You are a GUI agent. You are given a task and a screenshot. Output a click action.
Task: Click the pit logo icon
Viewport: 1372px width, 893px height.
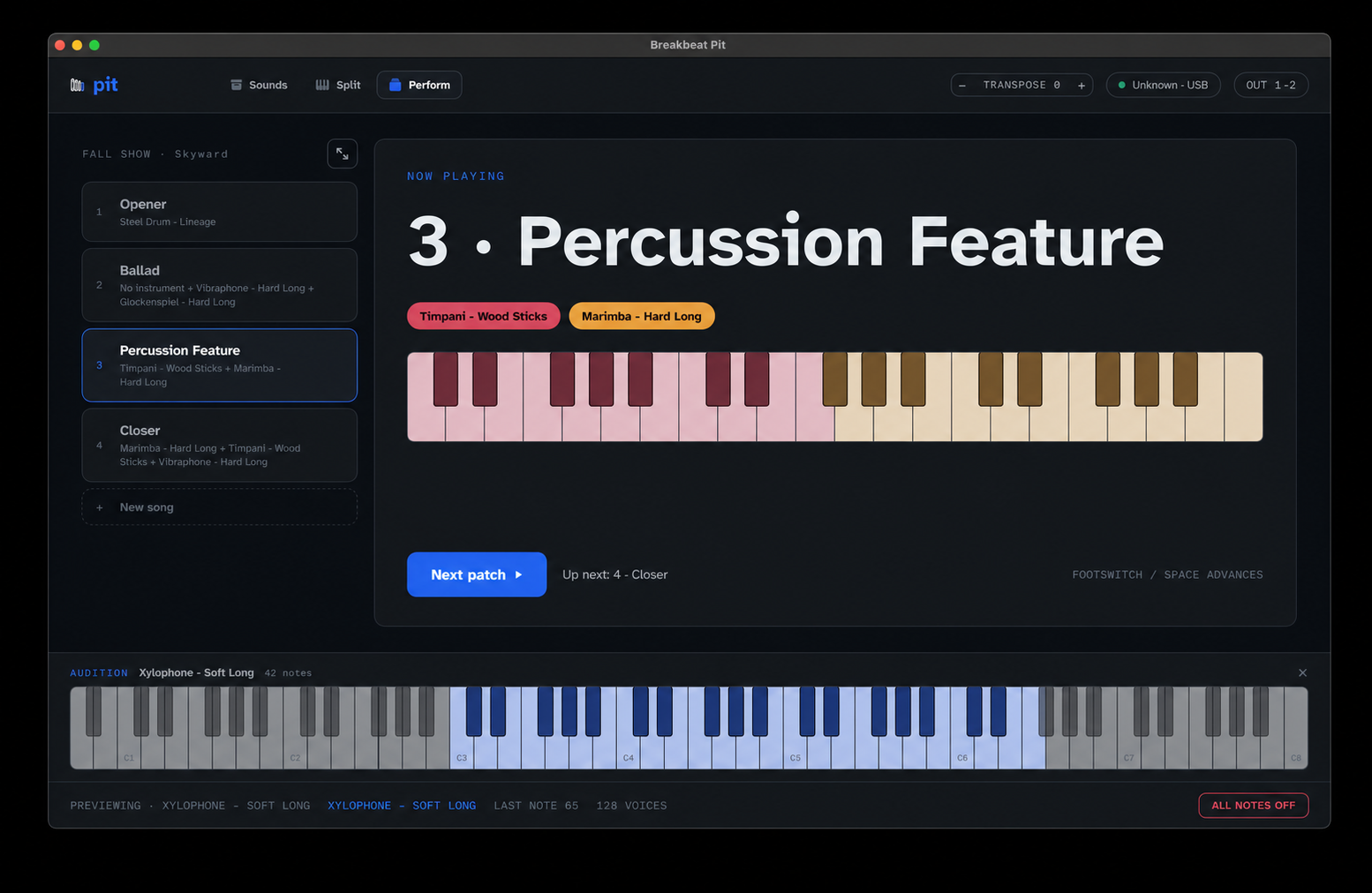coord(78,85)
